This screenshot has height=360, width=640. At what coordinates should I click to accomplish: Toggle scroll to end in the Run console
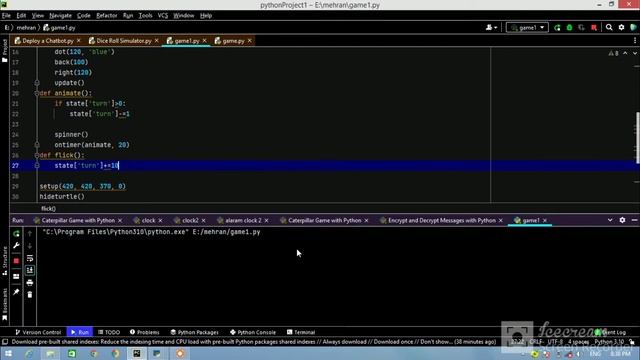coord(30,270)
